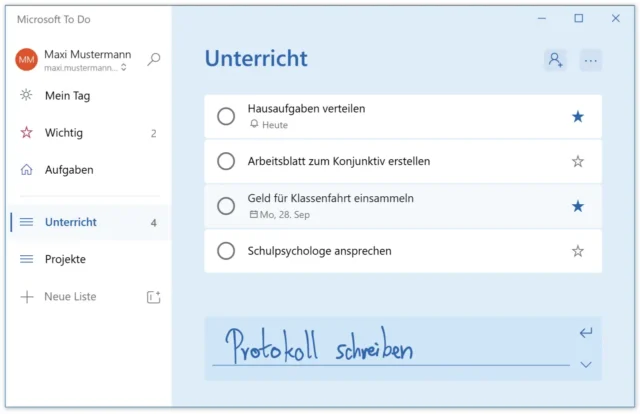Remove importance star from Geld für Klassenfahrt
The height and width of the screenshot is (414, 640).
pyautogui.click(x=577, y=206)
